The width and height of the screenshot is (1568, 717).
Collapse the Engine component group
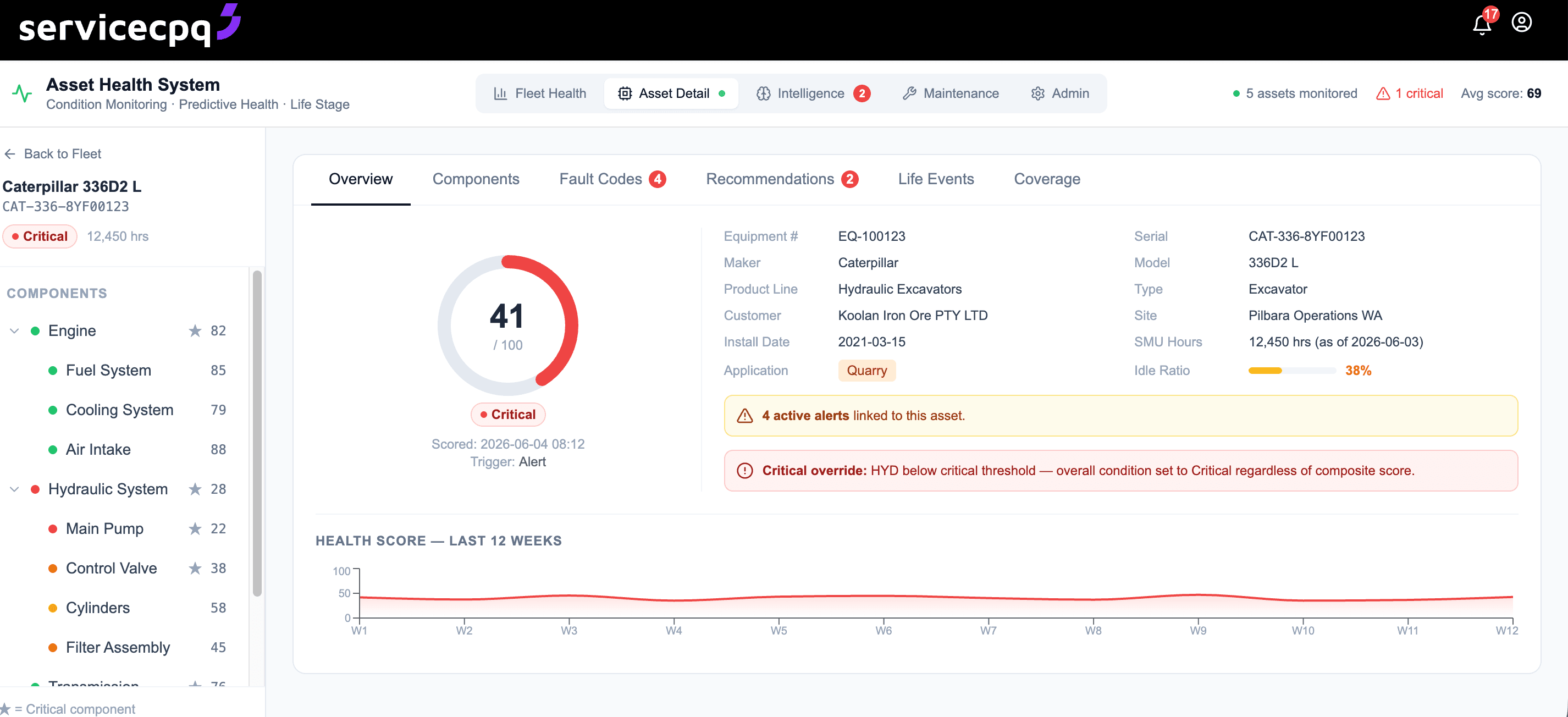(15, 330)
